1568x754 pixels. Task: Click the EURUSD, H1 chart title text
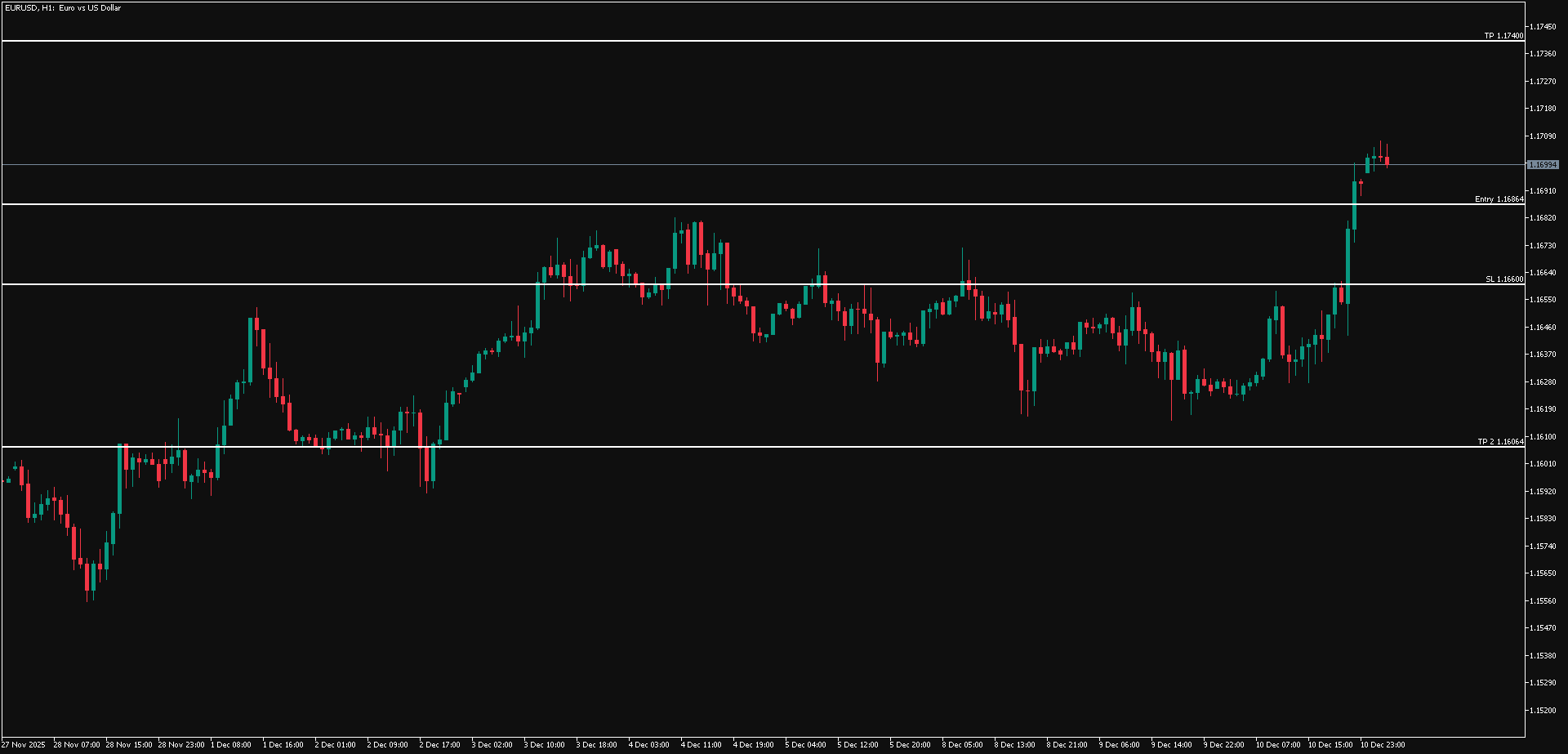[62, 8]
